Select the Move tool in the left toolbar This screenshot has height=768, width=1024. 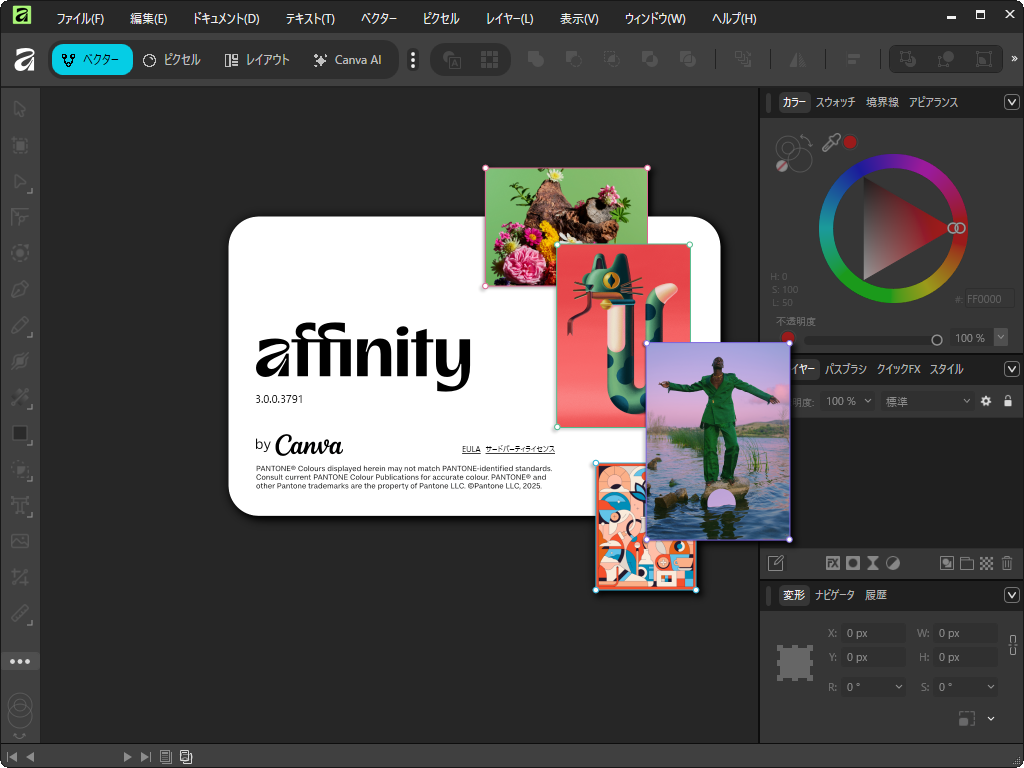point(20,110)
